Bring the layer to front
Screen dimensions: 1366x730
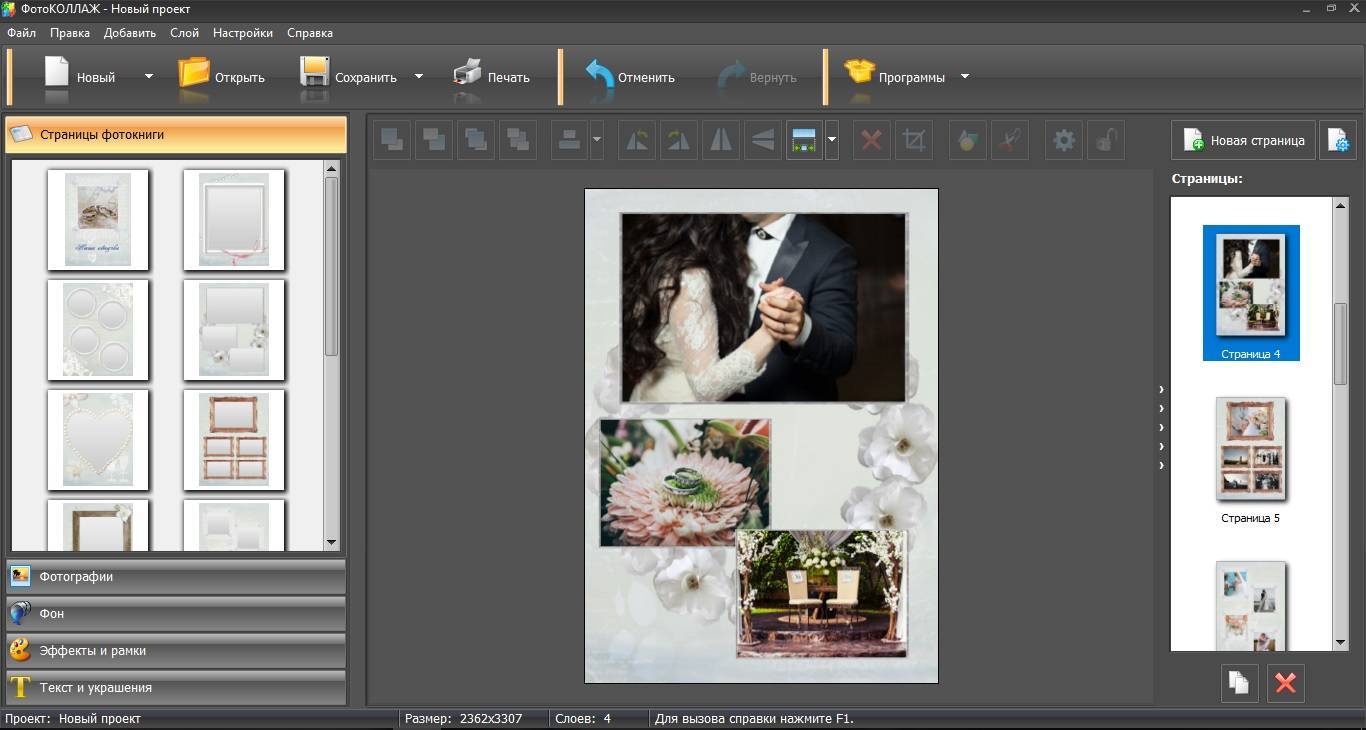coord(392,141)
